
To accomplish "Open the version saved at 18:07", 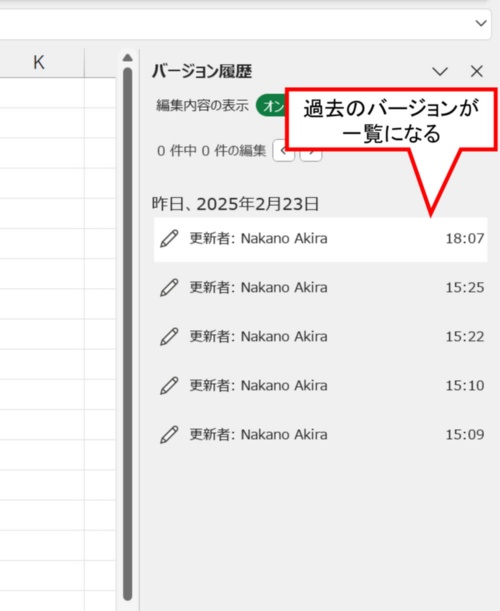I will (x=320, y=239).
